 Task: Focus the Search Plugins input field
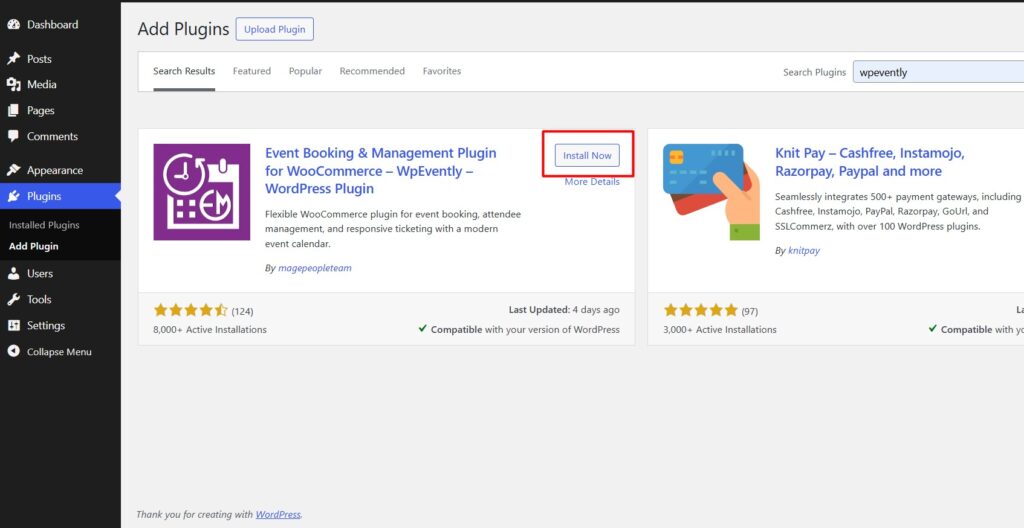[x=938, y=72]
